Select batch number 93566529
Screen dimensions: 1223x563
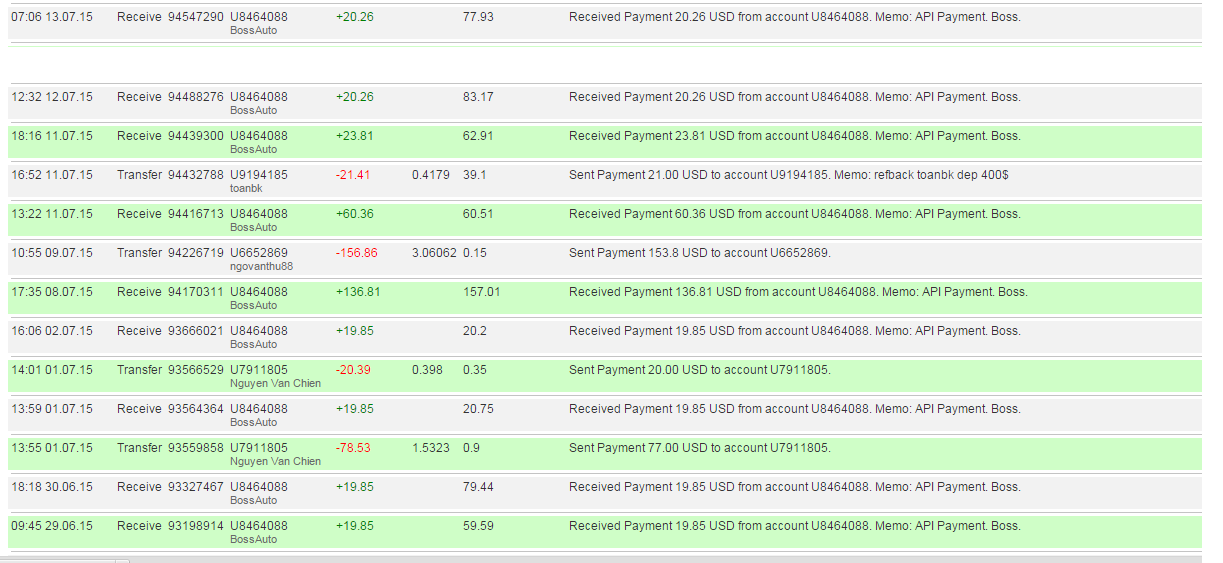(196, 370)
